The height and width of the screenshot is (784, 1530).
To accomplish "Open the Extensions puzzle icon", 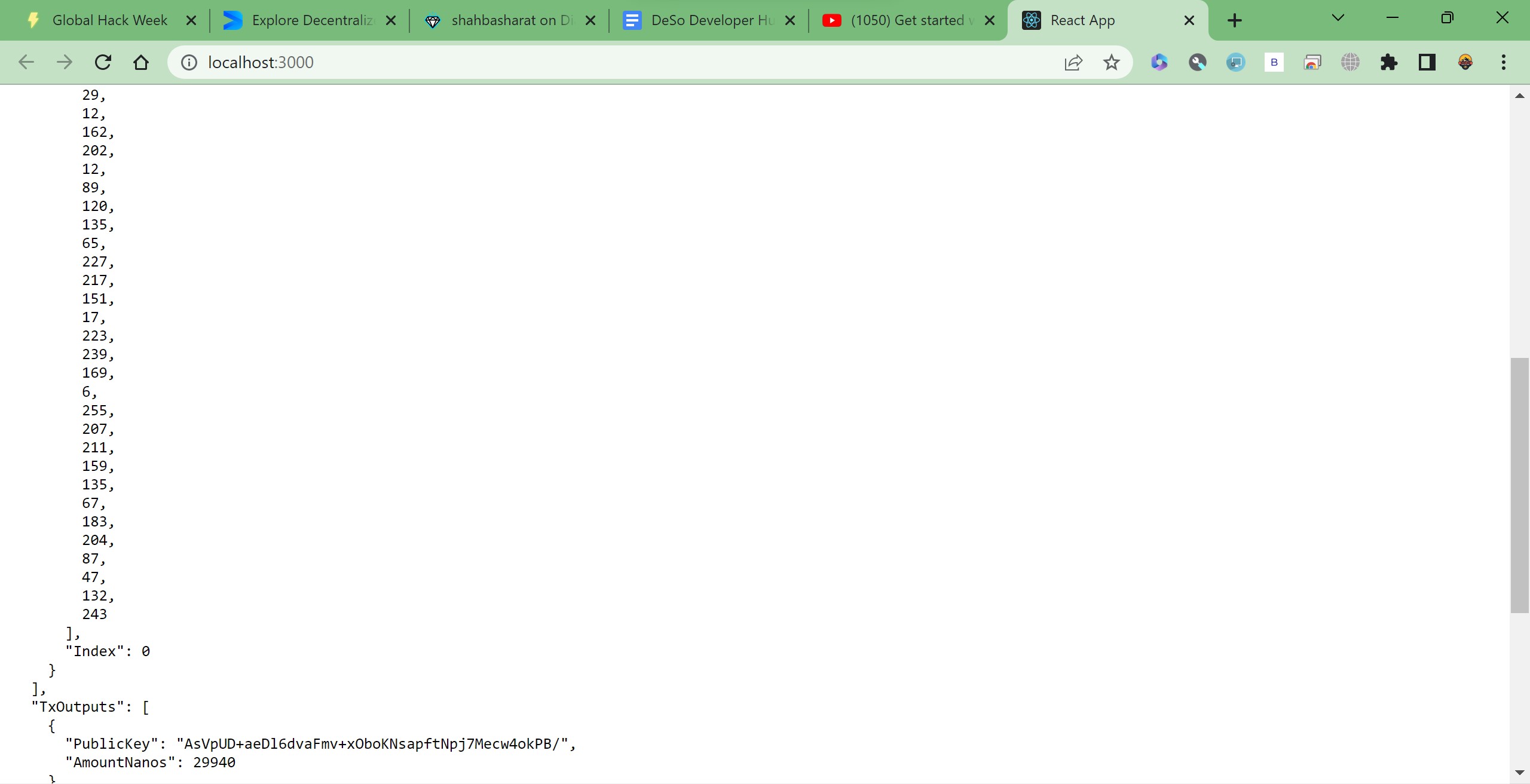I will pos(1388,62).
